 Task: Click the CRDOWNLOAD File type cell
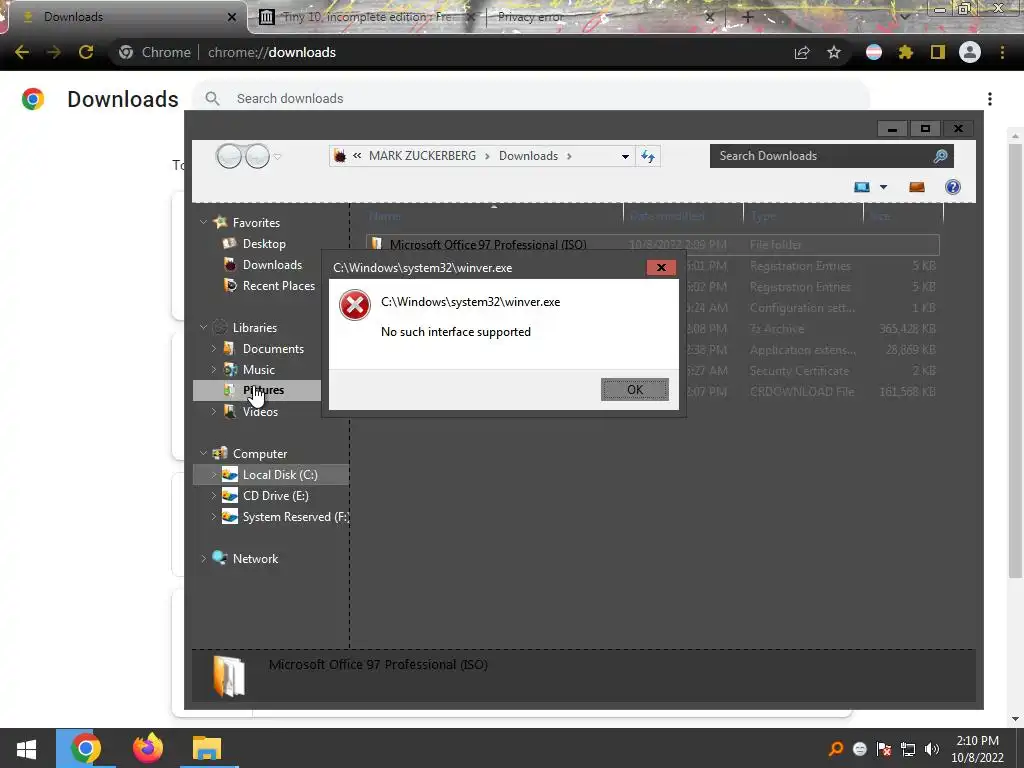(x=802, y=392)
